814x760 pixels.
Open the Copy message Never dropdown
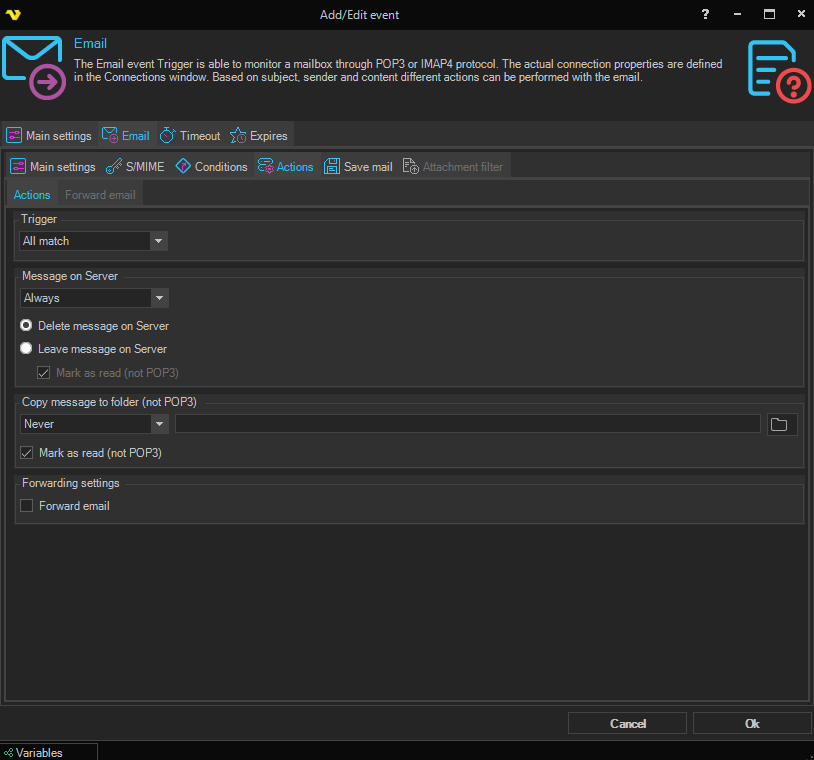(158, 424)
